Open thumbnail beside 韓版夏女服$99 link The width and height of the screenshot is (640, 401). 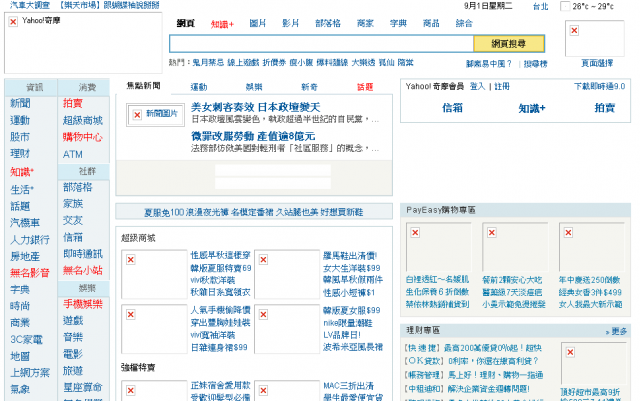click(287, 329)
